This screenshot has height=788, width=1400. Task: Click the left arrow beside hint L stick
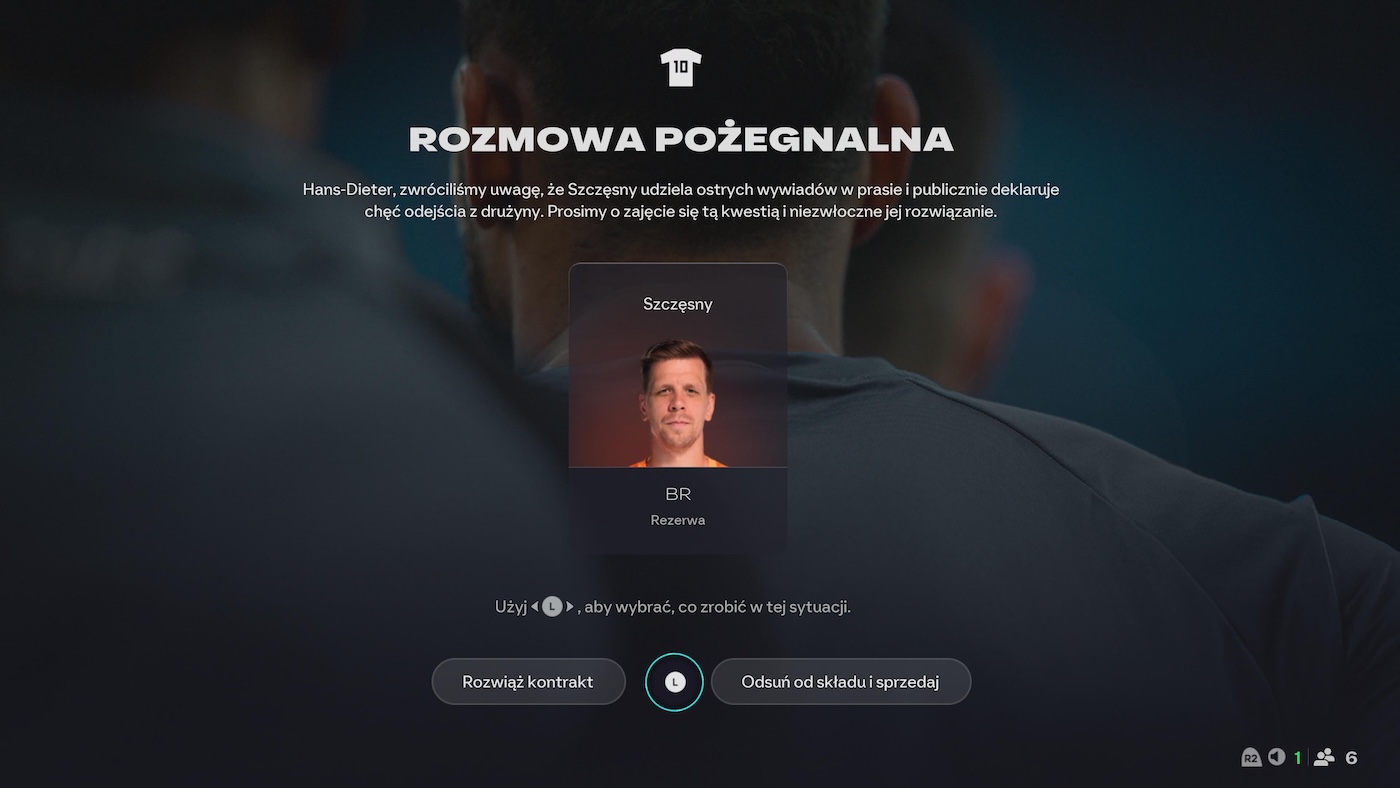(x=534, y=606)
